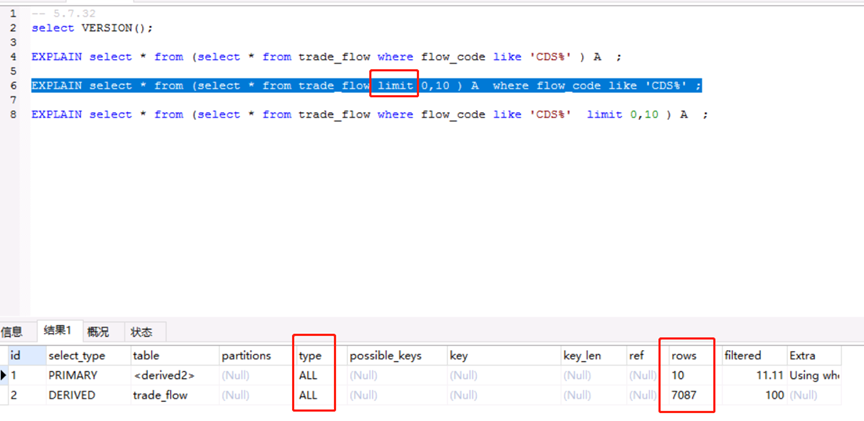Screen dimensions: 864x421
Task: Click the partitions (Null) cell in DERIVED row
Action: tap(257, 395)
